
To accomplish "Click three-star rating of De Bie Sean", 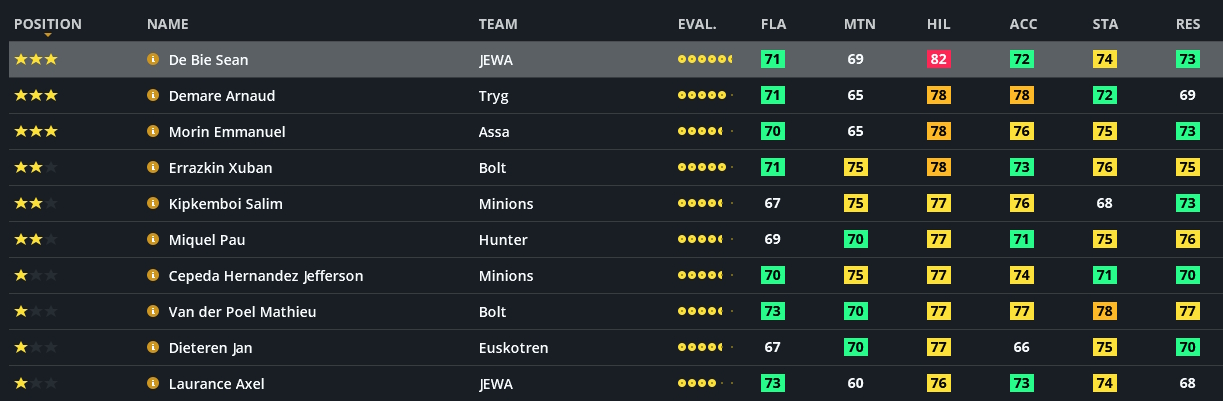I will pos(36,60).
